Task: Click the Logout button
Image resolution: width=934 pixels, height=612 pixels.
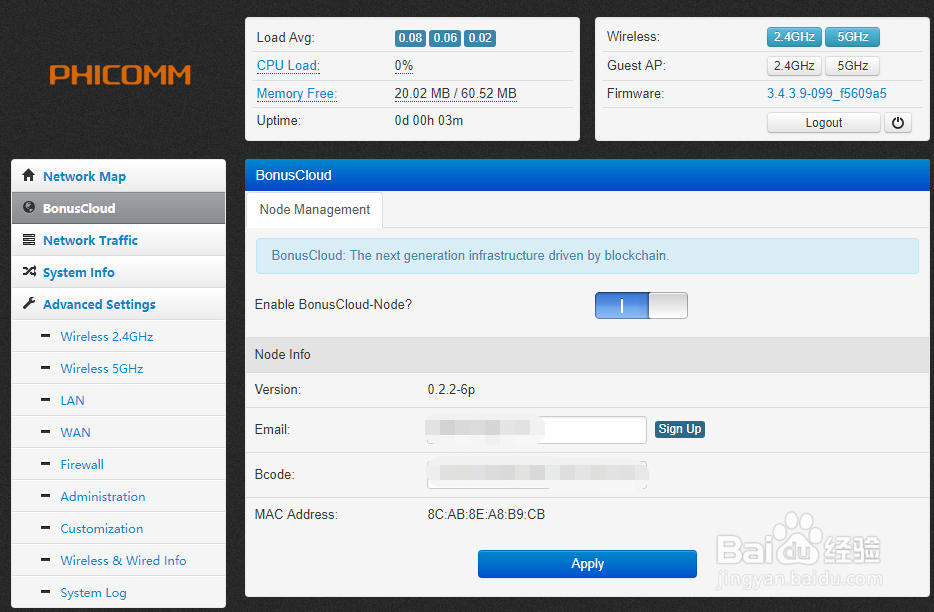Action: pos(824,123)
